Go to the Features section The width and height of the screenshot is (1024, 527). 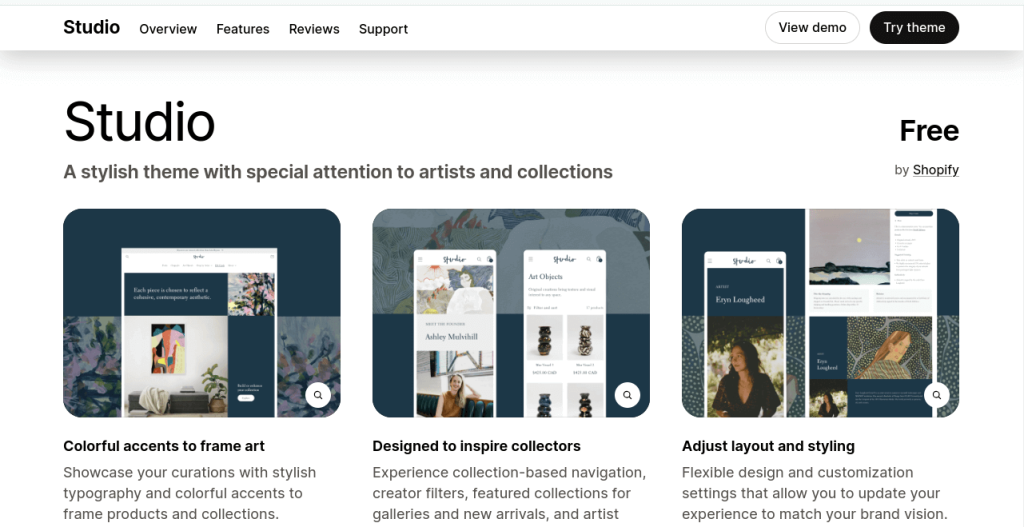coord(243,29)
